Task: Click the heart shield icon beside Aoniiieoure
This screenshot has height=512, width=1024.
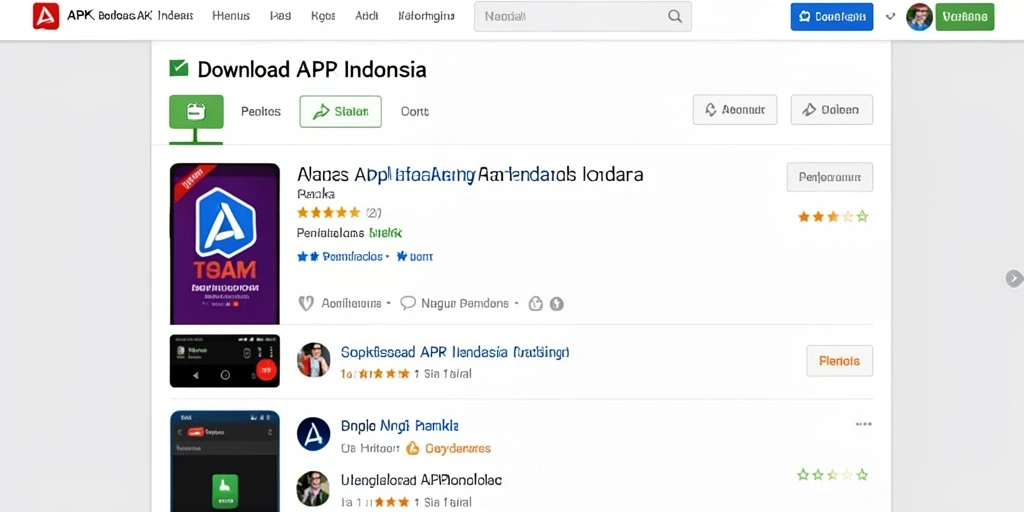Action: coord(305,303)
